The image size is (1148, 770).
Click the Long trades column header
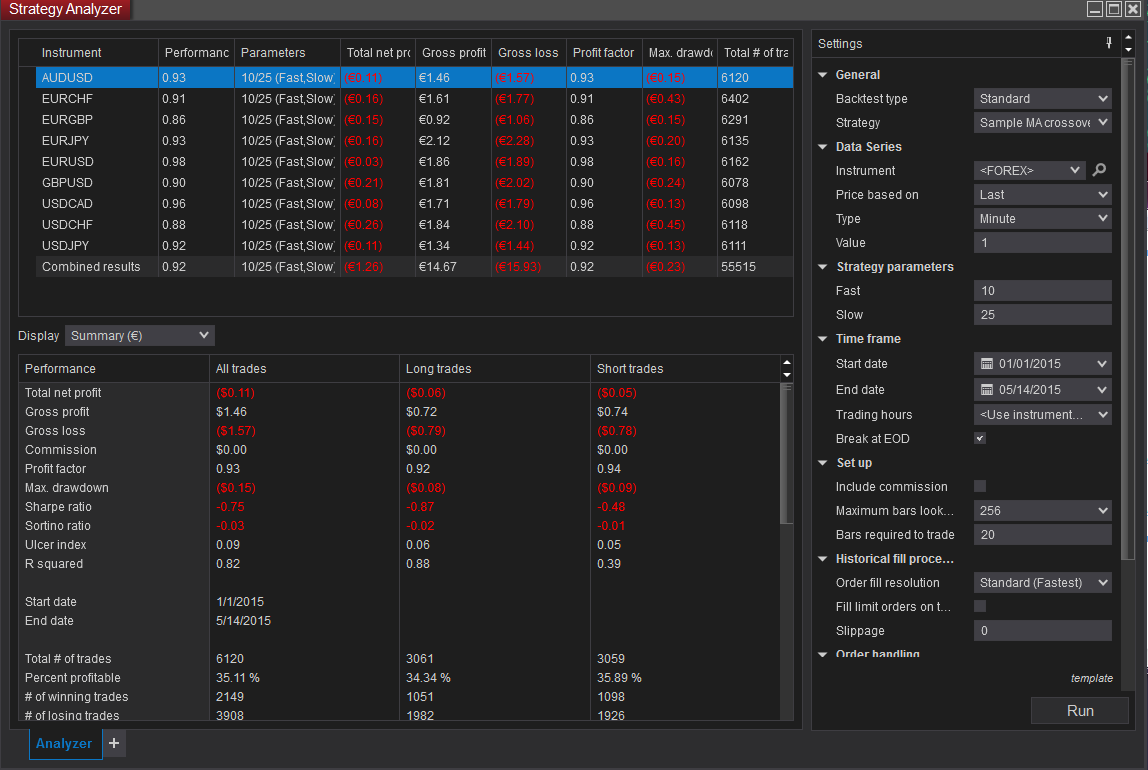494,369
